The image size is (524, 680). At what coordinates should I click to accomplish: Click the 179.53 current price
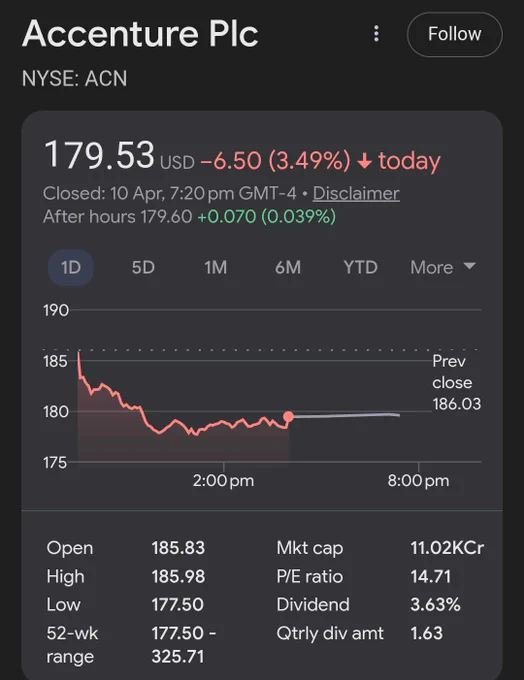(99, 154)
